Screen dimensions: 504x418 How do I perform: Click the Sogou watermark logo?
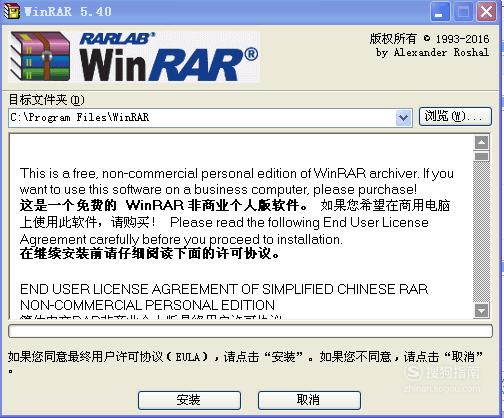point(442,372)
